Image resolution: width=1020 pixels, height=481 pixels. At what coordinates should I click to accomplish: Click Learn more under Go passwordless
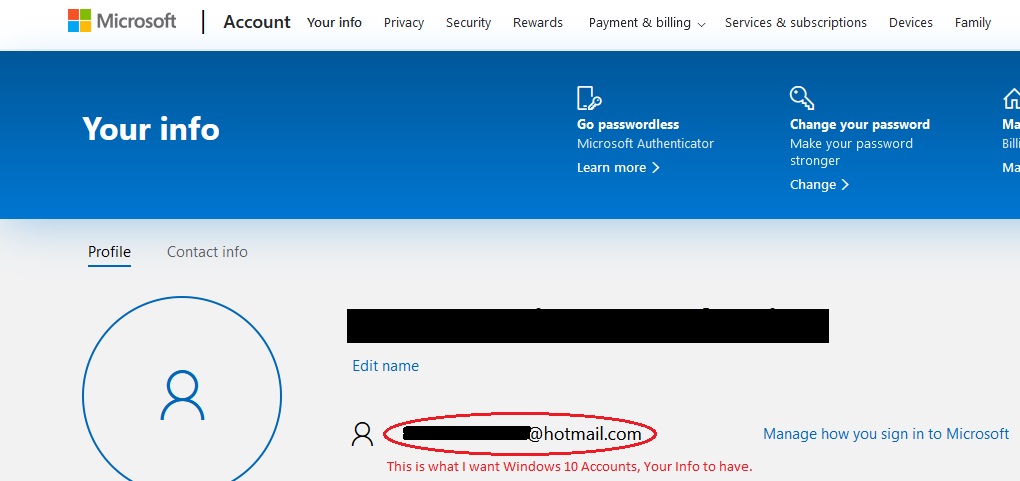coord(618,168)
